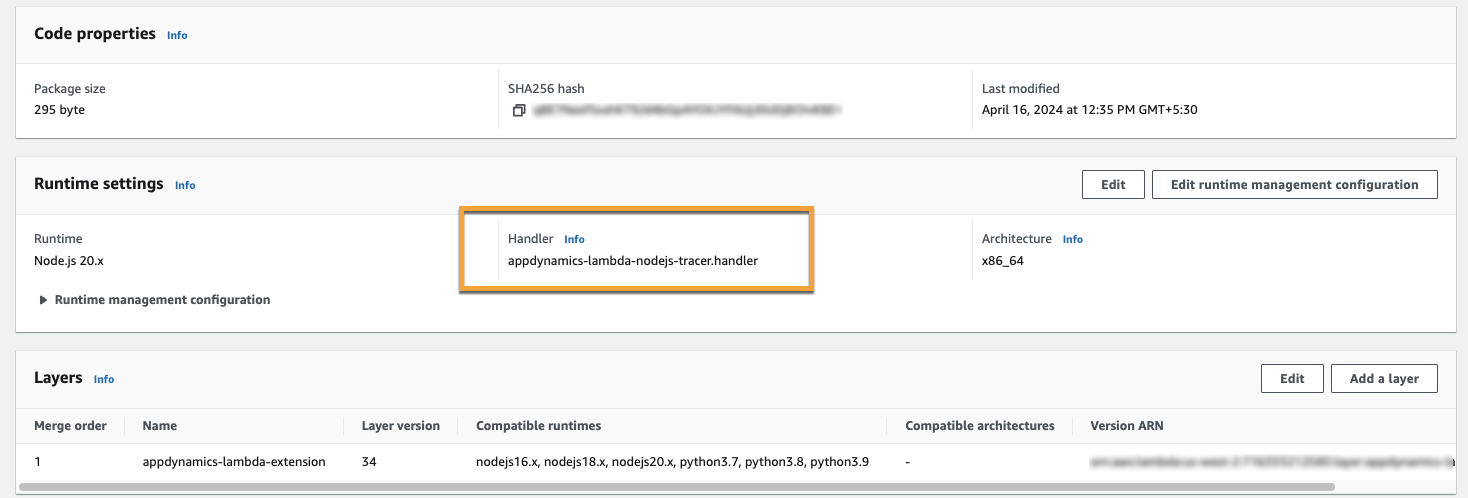Screen dimensions: 1468x498
Task: Select the appdynamics-lambda-extension layer row
Action: point(735,462)
